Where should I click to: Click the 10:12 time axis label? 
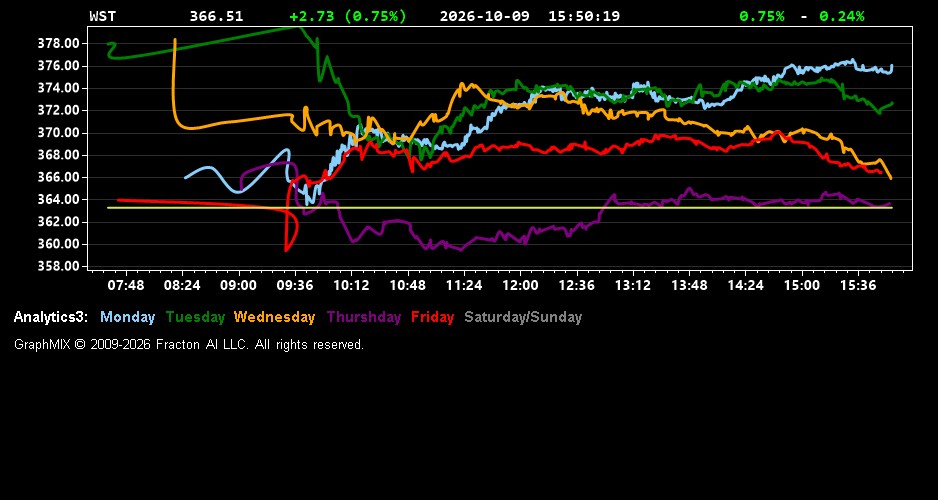[x=351, y=285]
